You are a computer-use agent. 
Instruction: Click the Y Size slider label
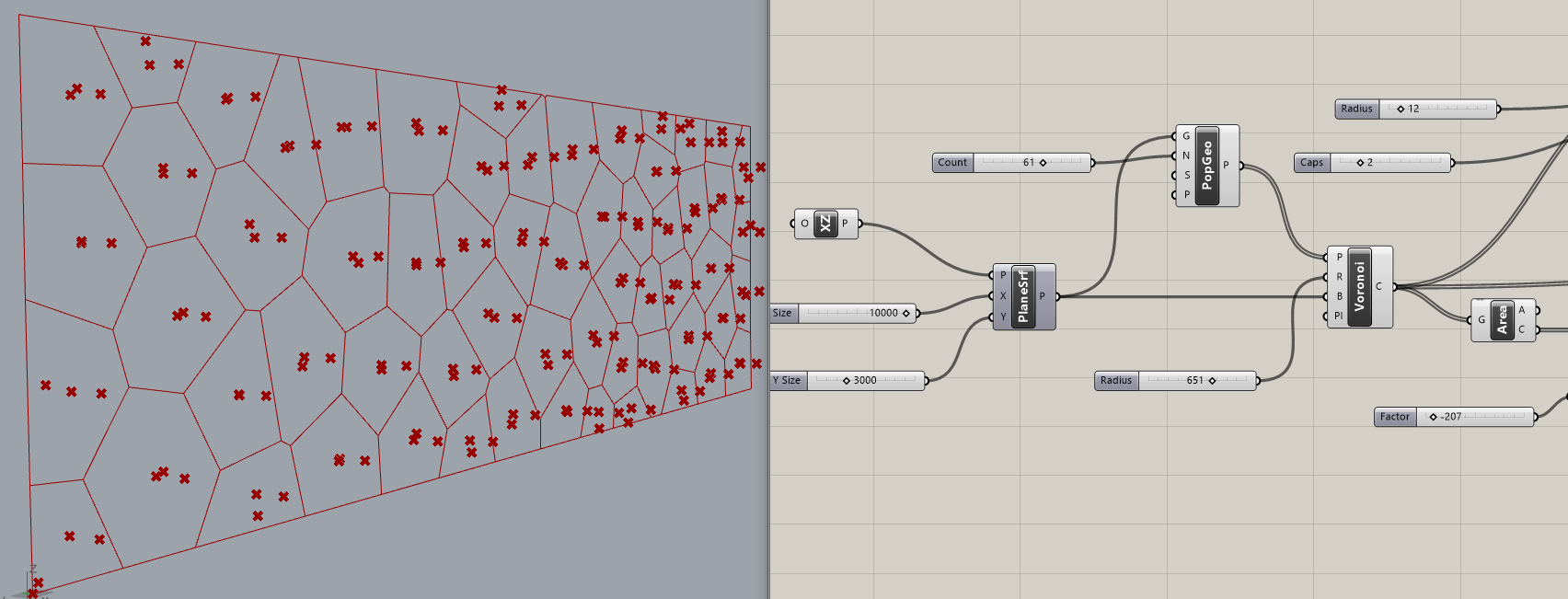tap(788, 380)
